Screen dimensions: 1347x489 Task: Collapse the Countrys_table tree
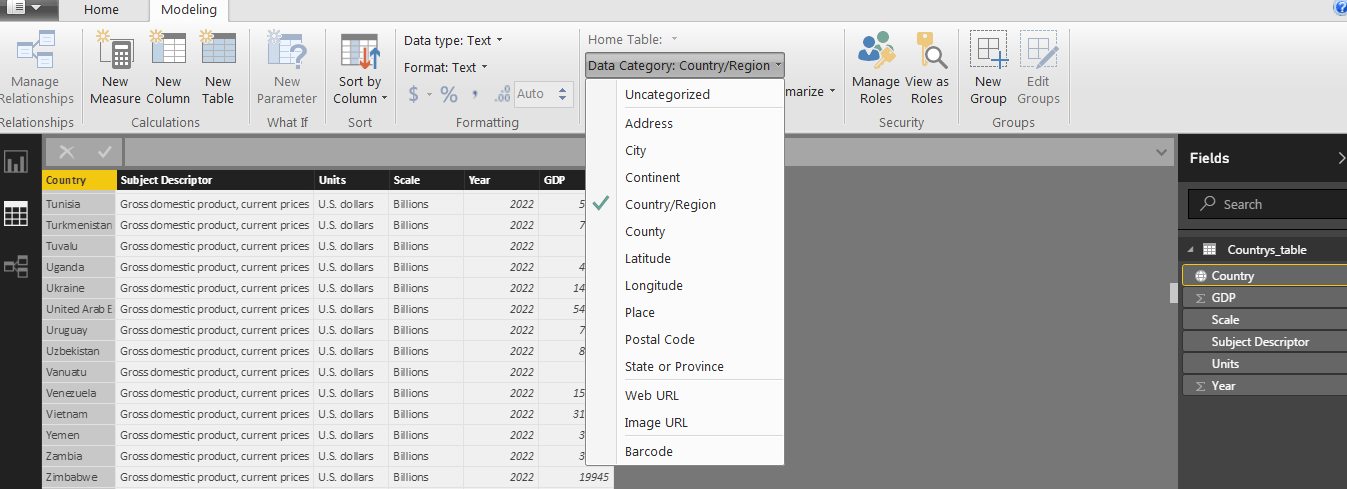[1190, 250]
